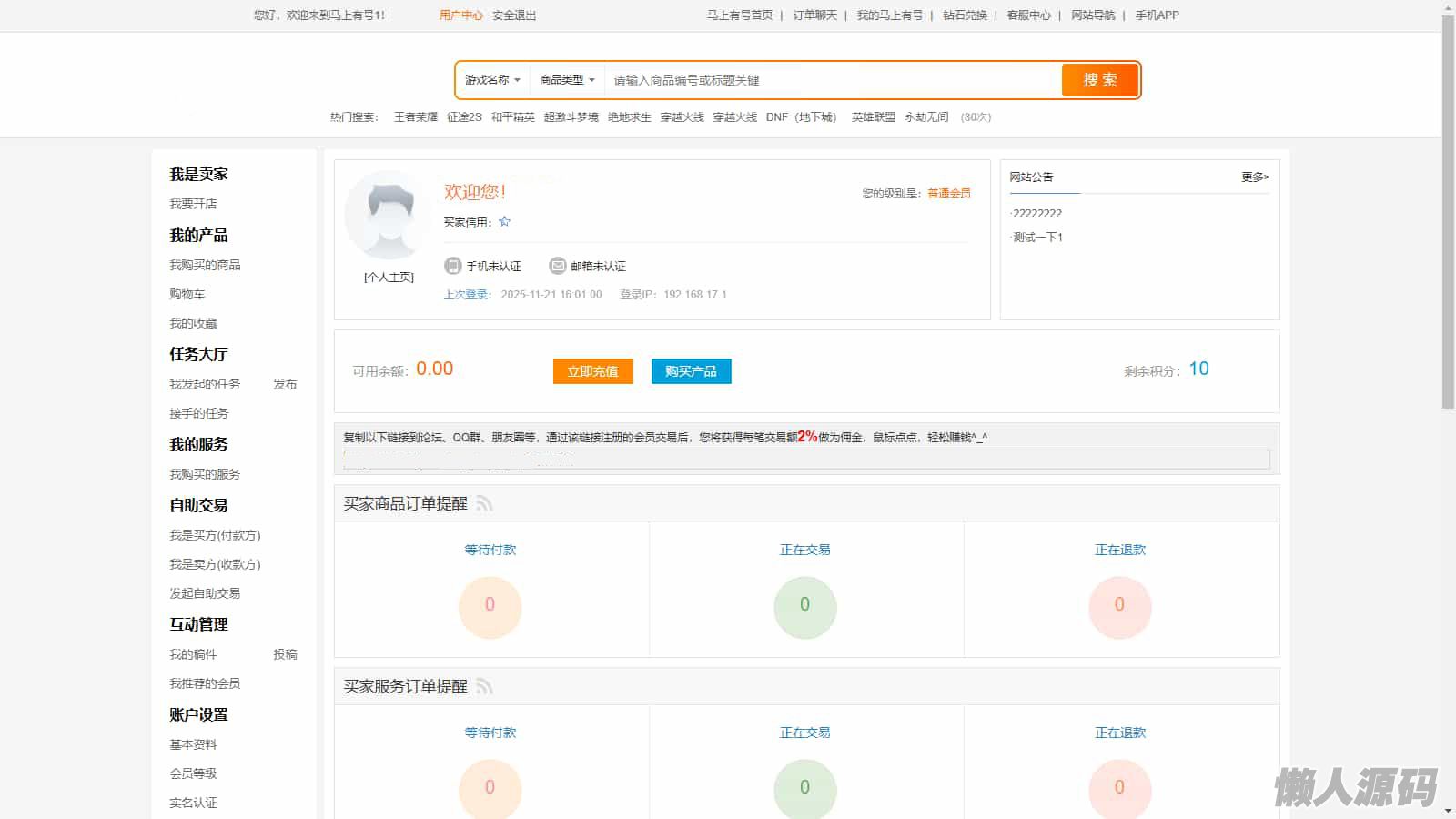Open the 游戏名称 dropdown
Image resolution: width=1456 pixels, height=819 pixels.
(492, 80)
